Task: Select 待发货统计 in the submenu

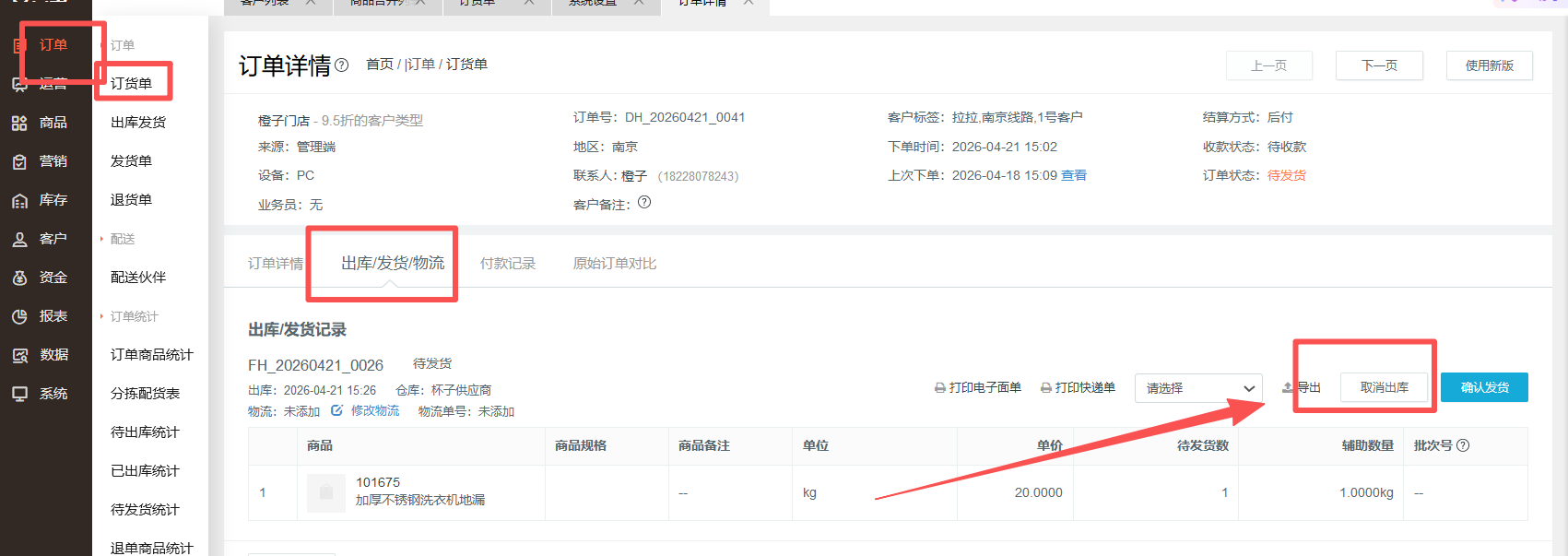Action: tap(145, 509)
